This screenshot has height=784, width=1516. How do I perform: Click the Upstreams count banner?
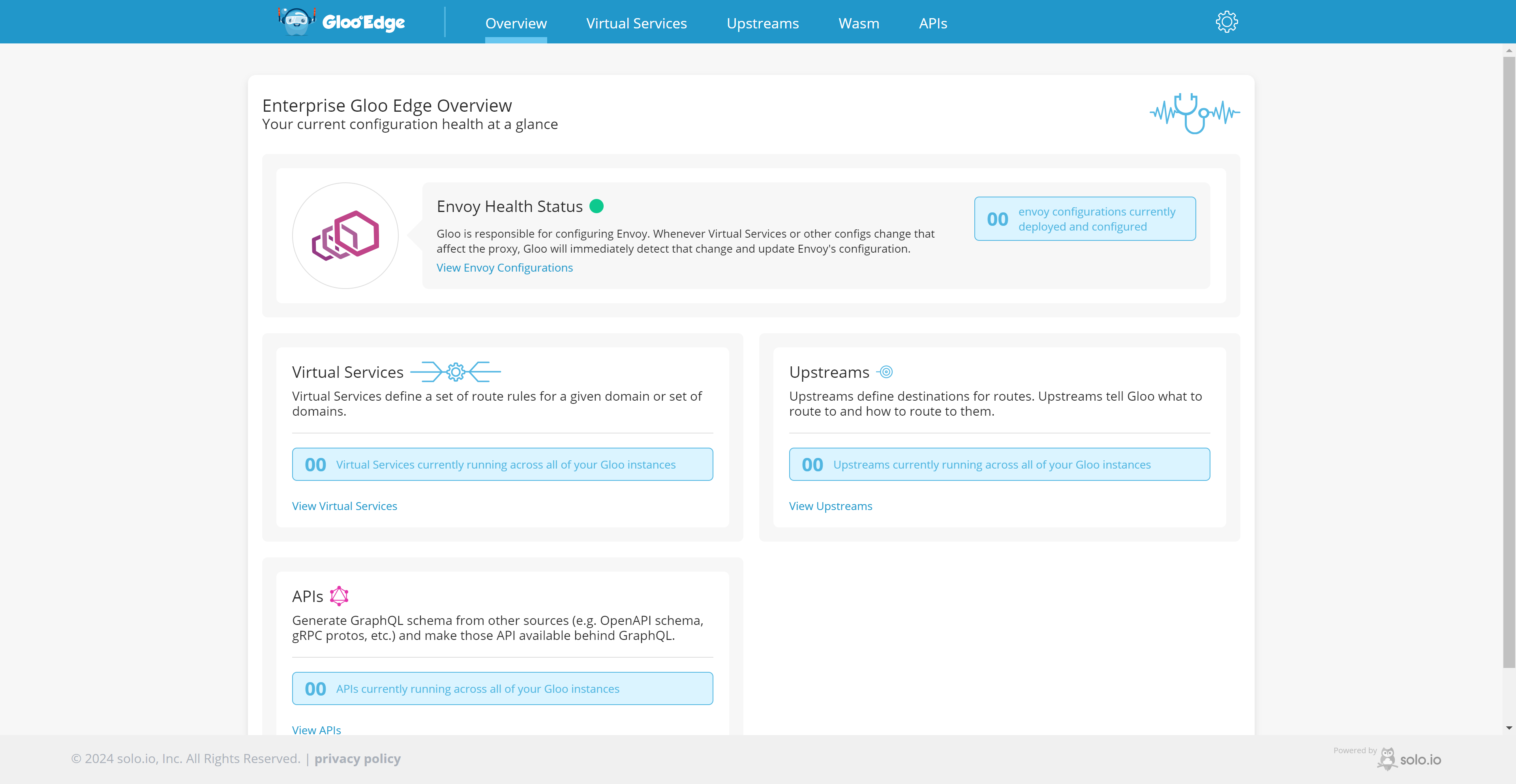[x=999, y=464]
